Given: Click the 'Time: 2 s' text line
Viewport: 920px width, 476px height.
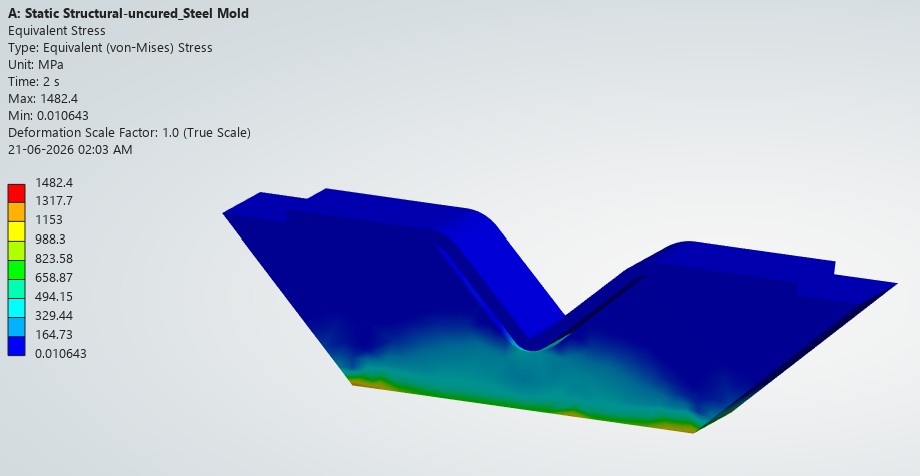Looking at the screenshot, I should pos(34,82).
